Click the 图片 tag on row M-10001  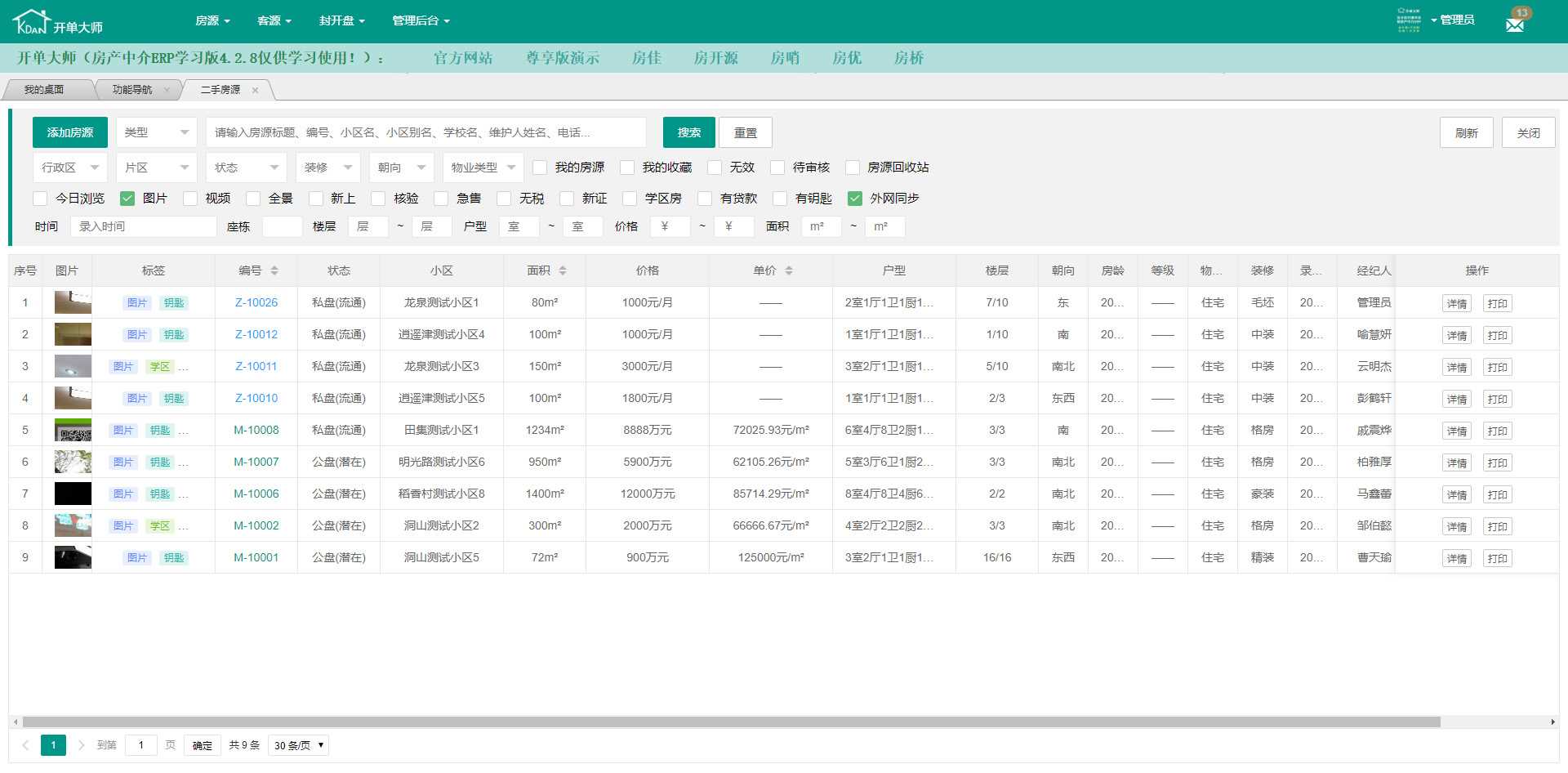[136, 557]
